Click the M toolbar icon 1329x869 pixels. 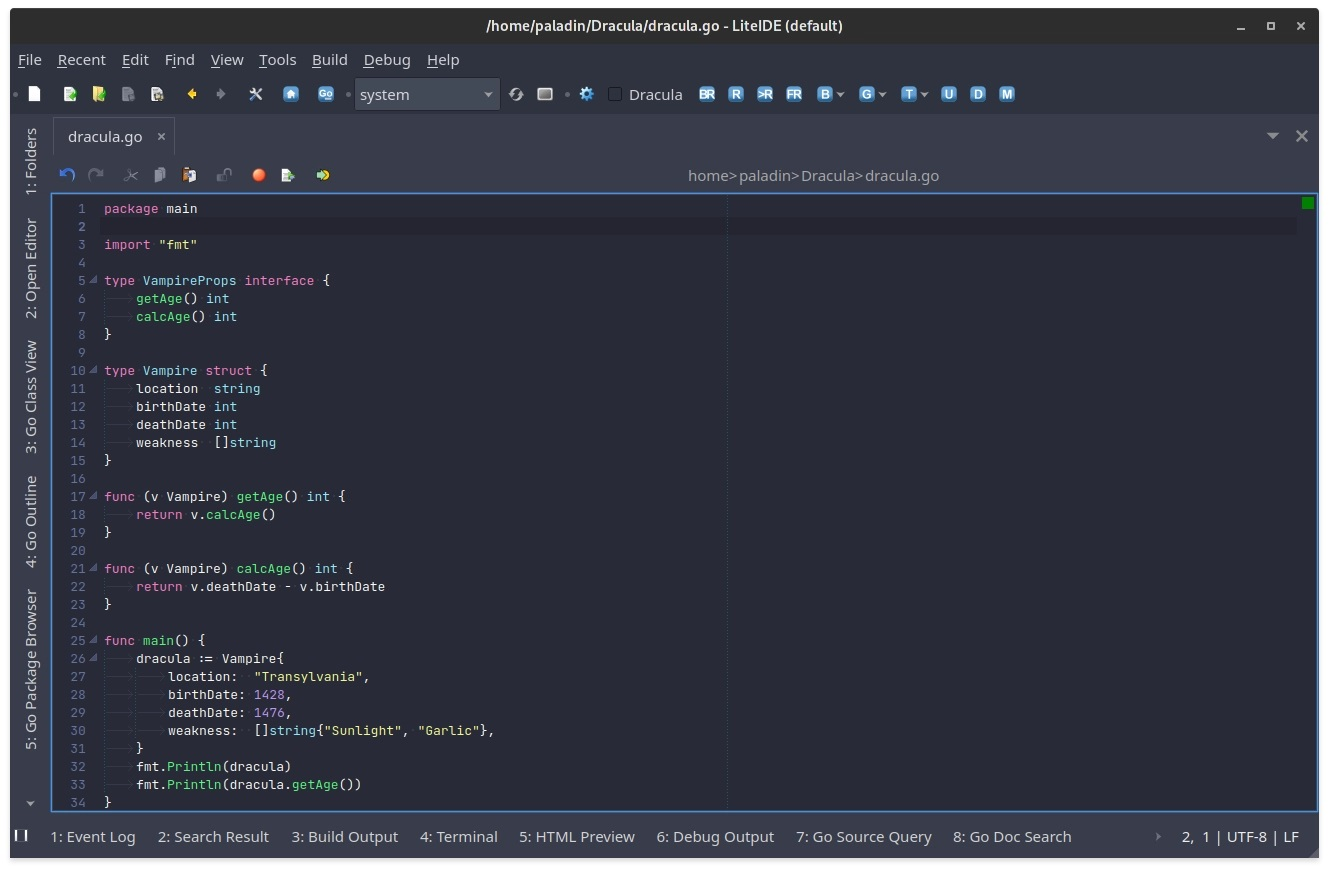tap(1007, 94)
